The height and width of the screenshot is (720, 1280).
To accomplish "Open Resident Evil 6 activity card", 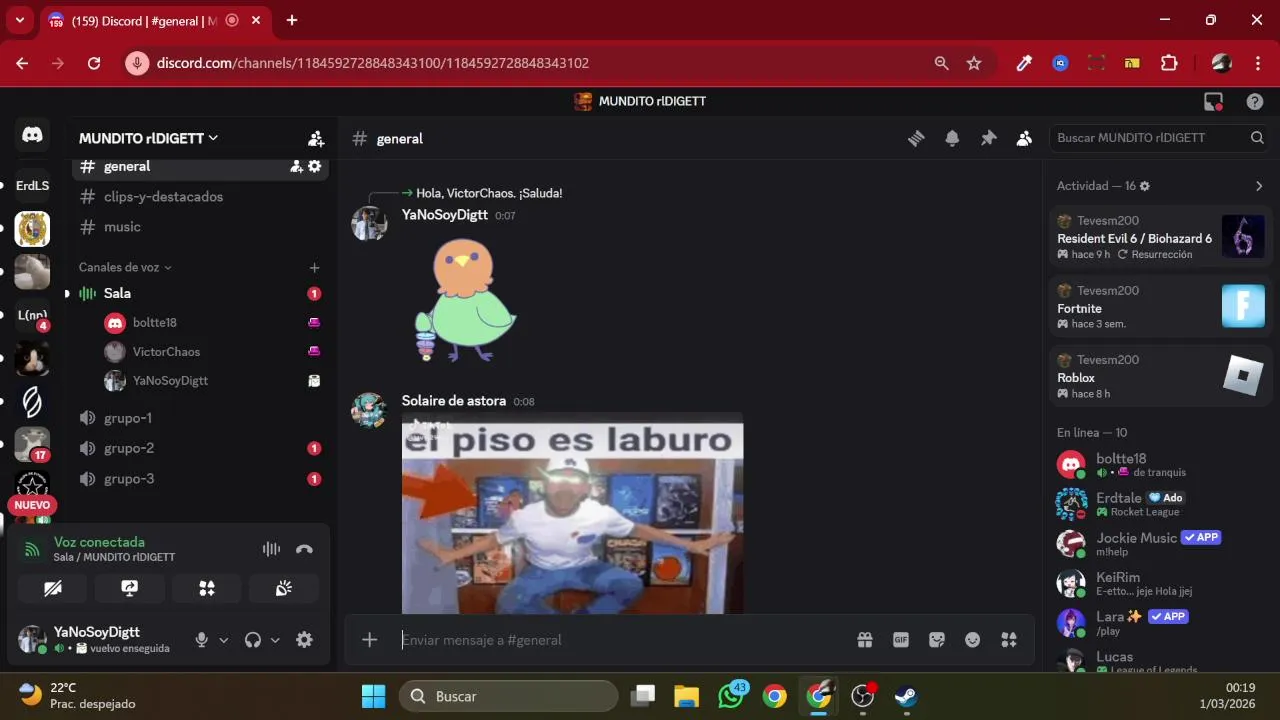I will [1160, 237].
